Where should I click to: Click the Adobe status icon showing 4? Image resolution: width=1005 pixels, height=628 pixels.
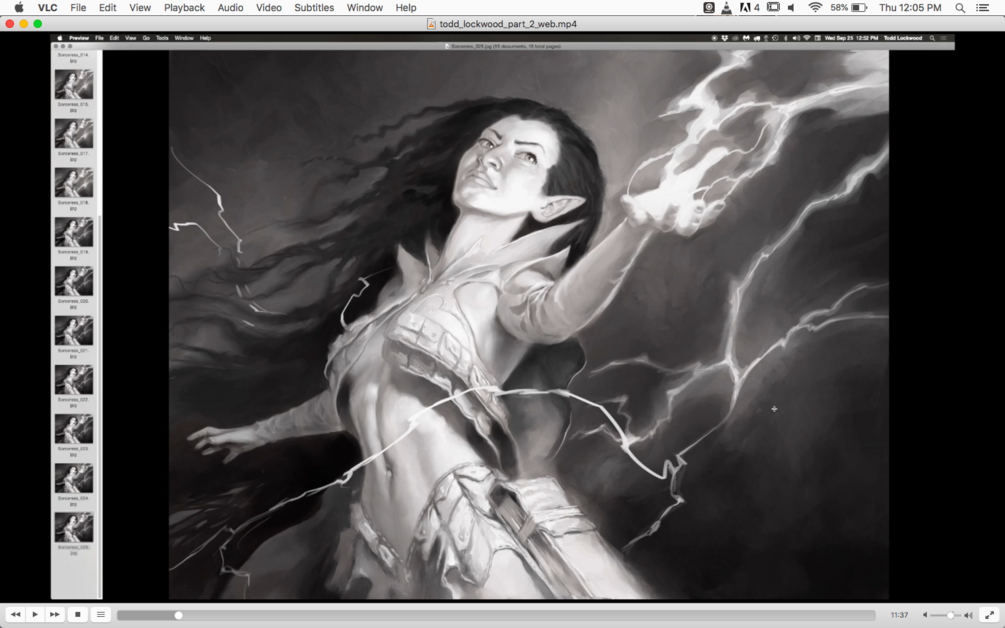(x=750, y=8)
